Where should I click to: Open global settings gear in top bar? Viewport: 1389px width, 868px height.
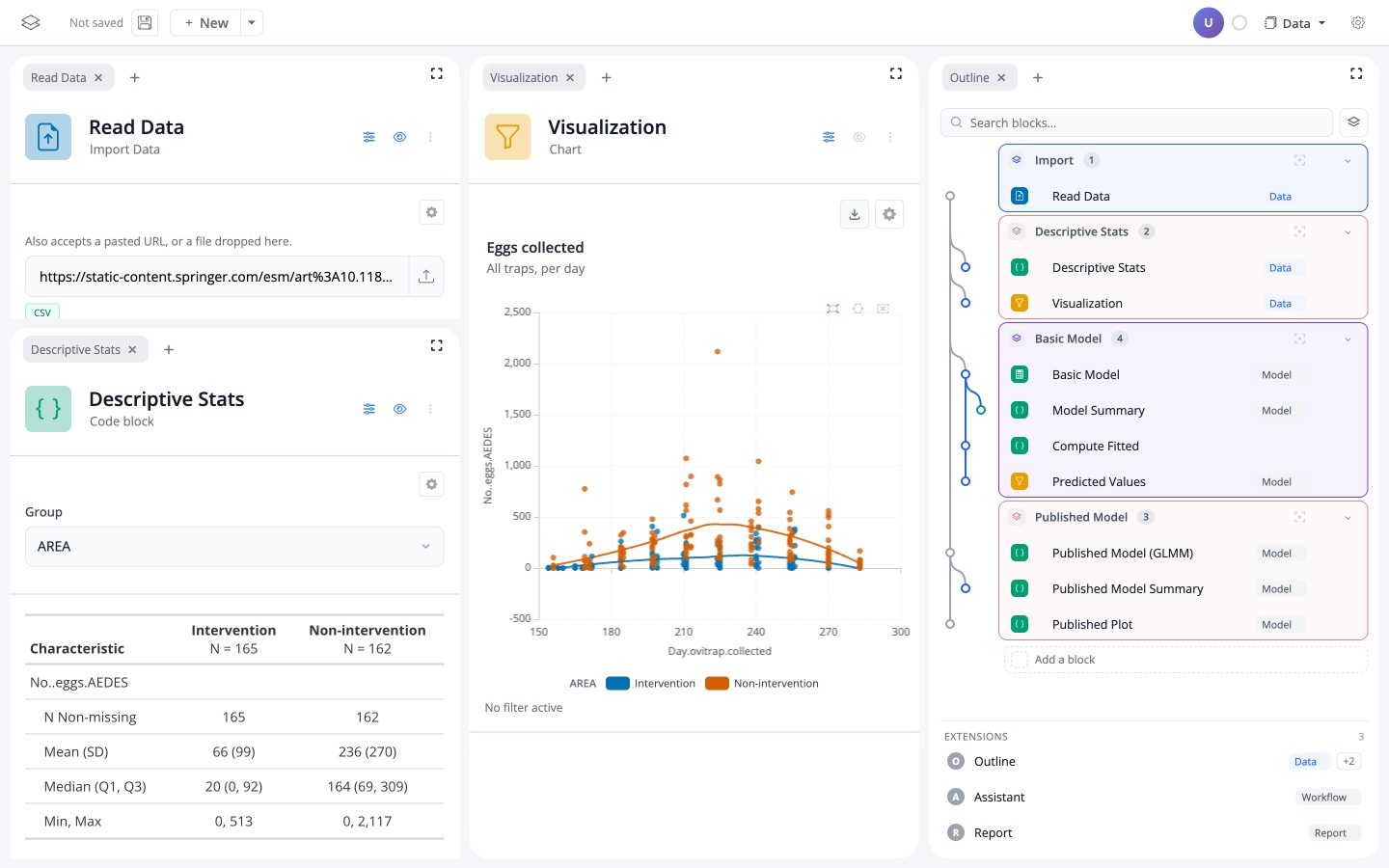1358,23
